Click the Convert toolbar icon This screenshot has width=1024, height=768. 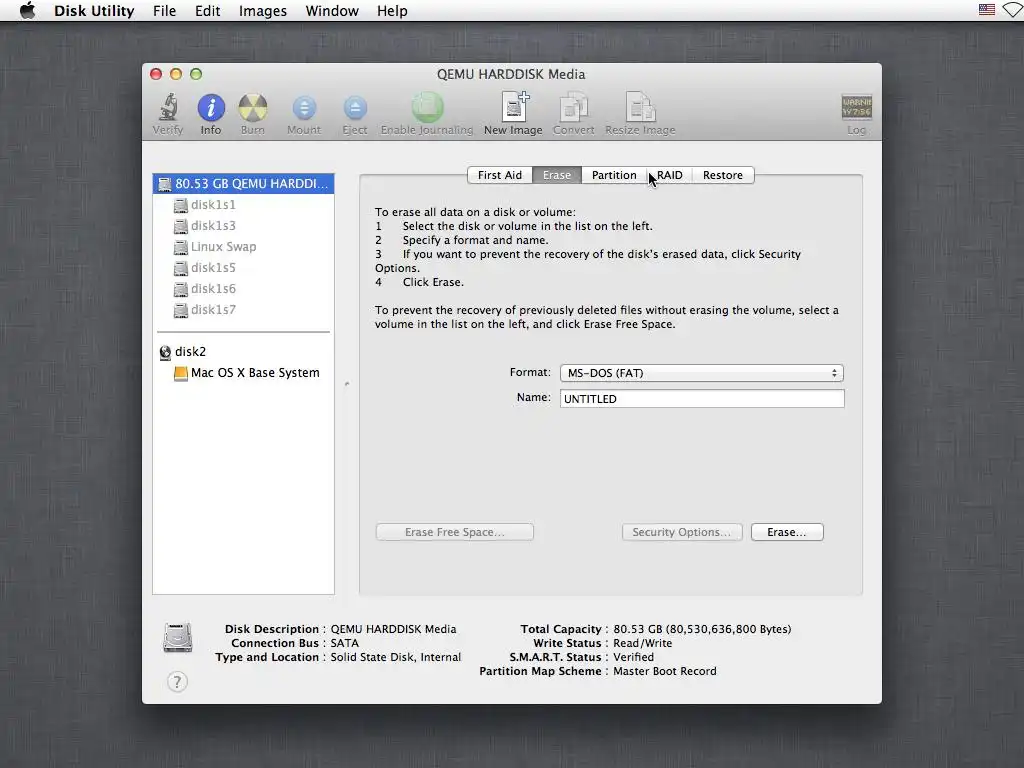point(573,107)
